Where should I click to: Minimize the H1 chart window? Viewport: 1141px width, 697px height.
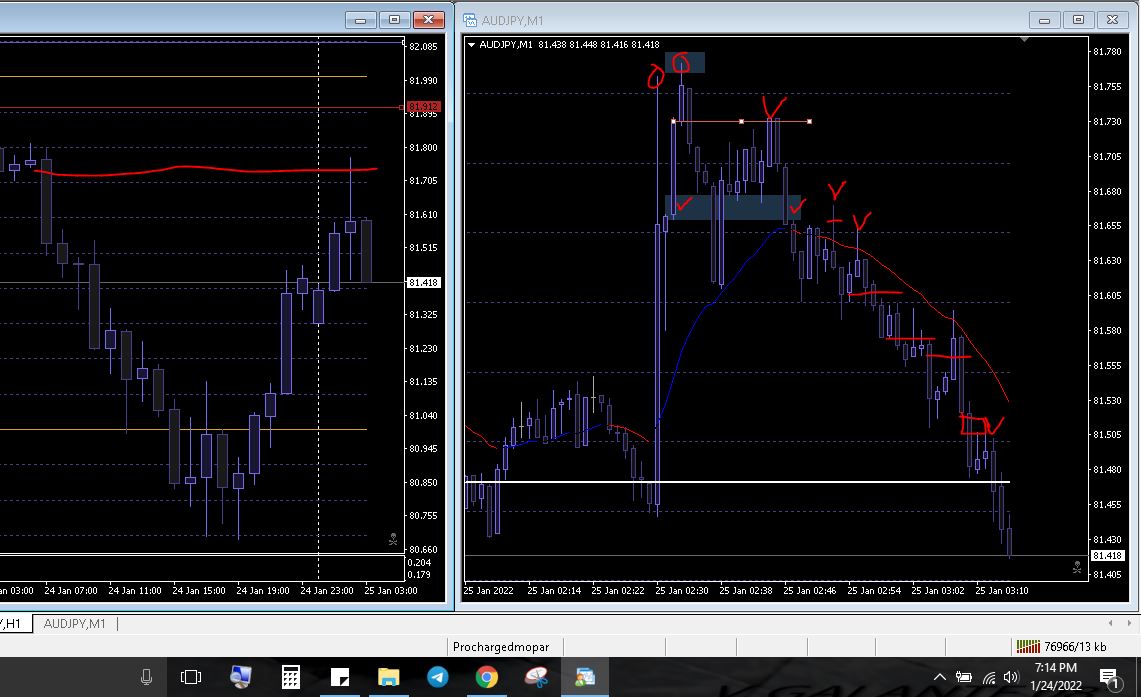pyautogui.click(x=360, y=20)
